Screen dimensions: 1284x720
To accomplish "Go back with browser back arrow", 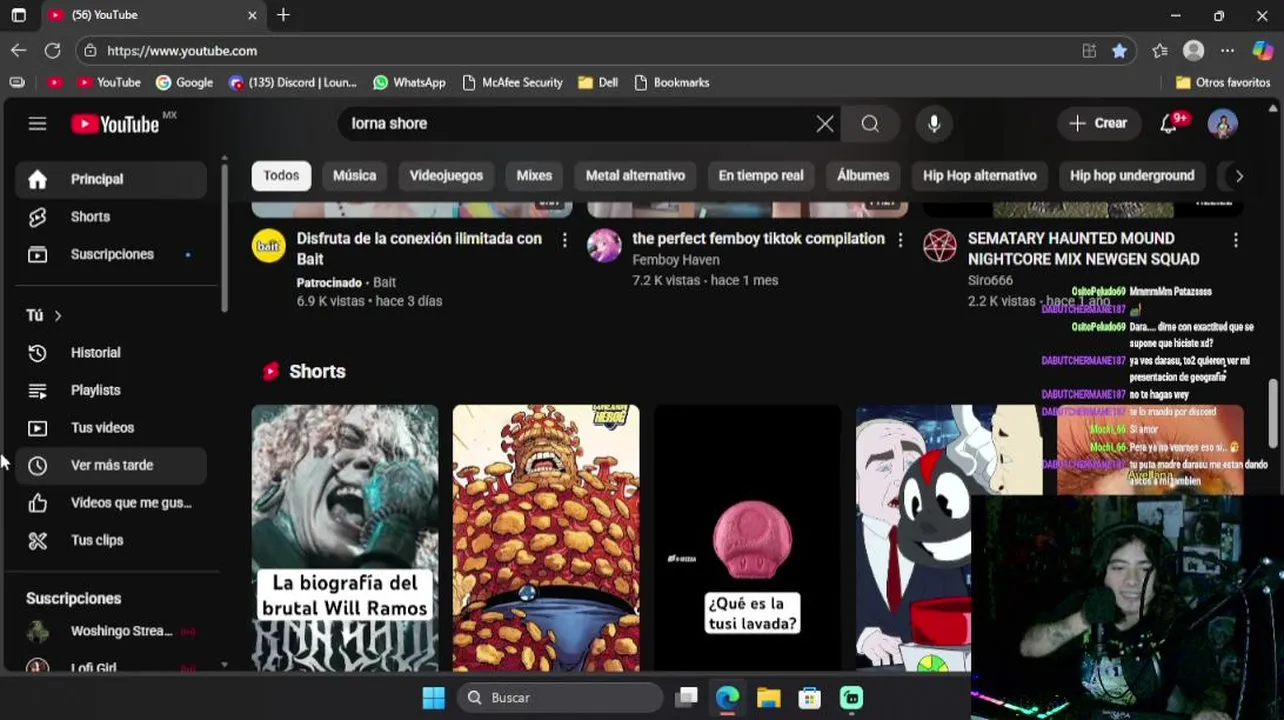I will click(x=19, y=50).
